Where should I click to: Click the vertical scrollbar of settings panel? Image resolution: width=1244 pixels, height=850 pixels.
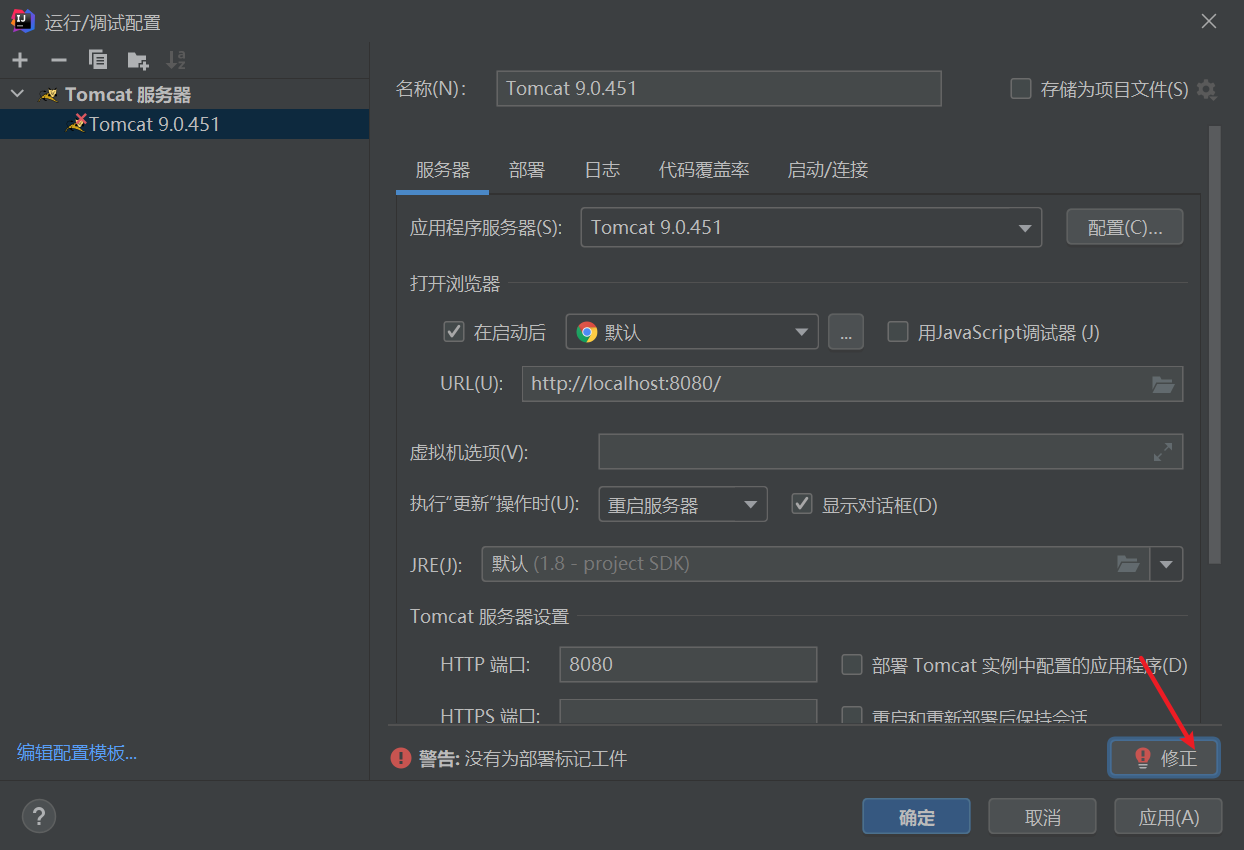click(1215, 345)
